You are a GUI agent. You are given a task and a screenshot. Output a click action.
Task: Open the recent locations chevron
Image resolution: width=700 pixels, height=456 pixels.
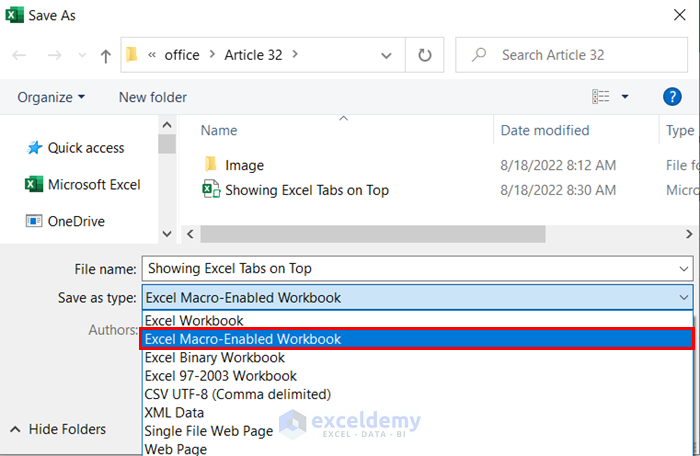tap(82, 55)
